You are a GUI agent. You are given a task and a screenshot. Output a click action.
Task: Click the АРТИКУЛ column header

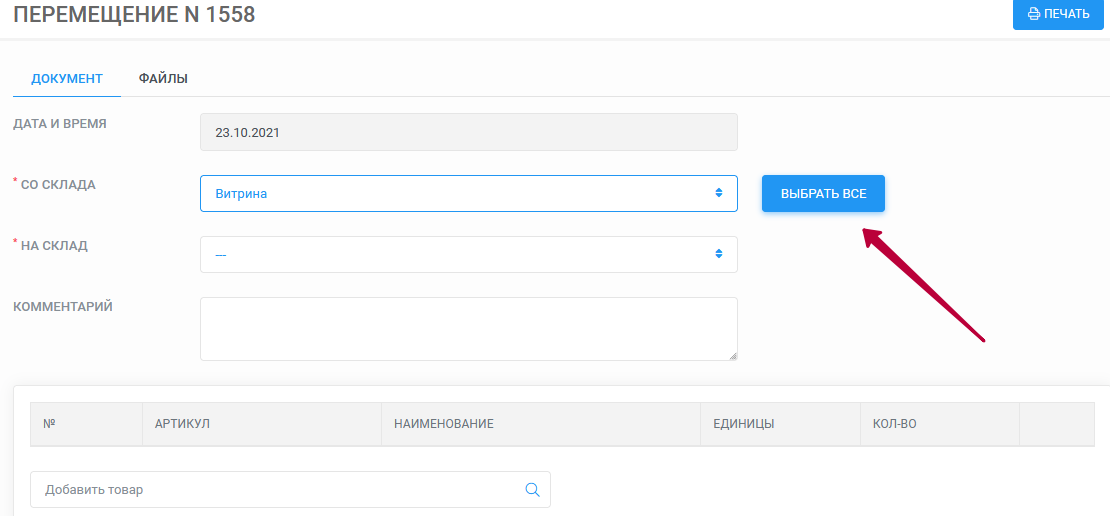coord(262,424)
